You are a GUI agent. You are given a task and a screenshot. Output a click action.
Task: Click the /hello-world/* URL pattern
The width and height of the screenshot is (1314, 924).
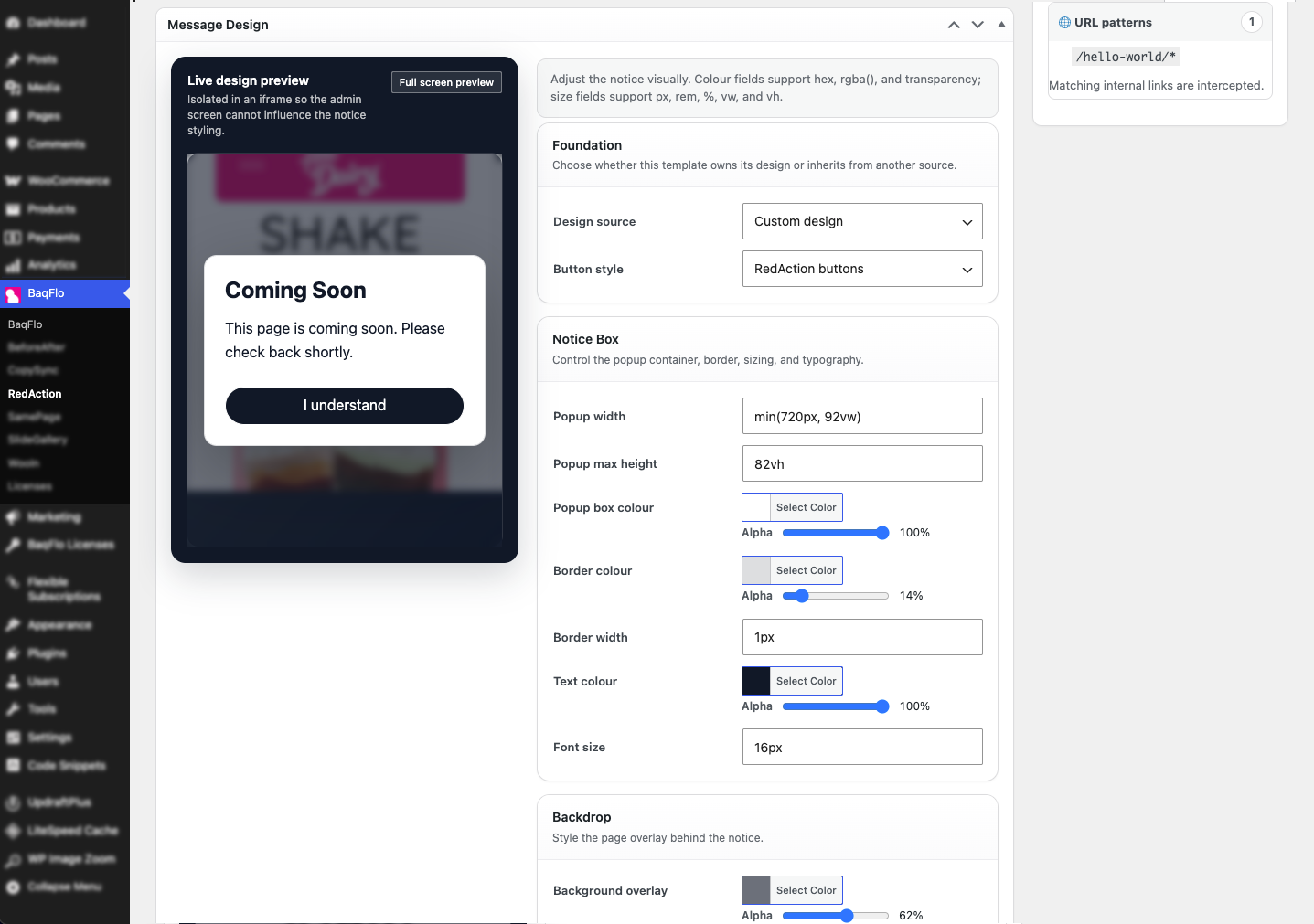click(x=1126, y=57)
